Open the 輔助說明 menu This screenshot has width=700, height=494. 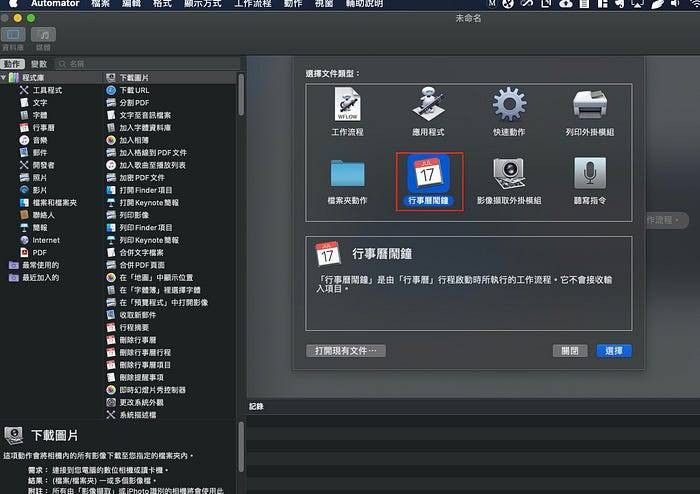click(364, 4)
